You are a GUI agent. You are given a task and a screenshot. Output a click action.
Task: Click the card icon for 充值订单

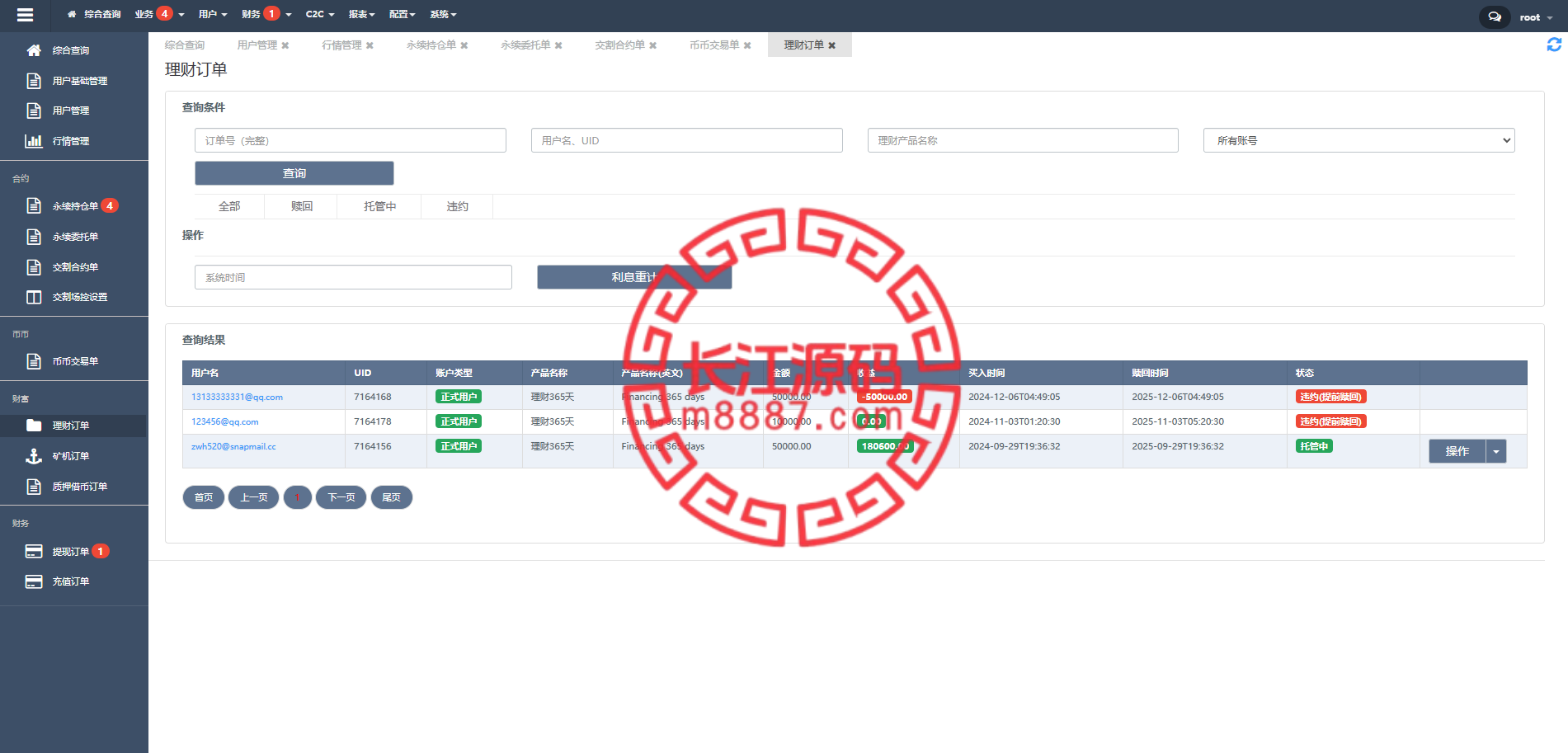pyautogui.click(x=34, y=581)
